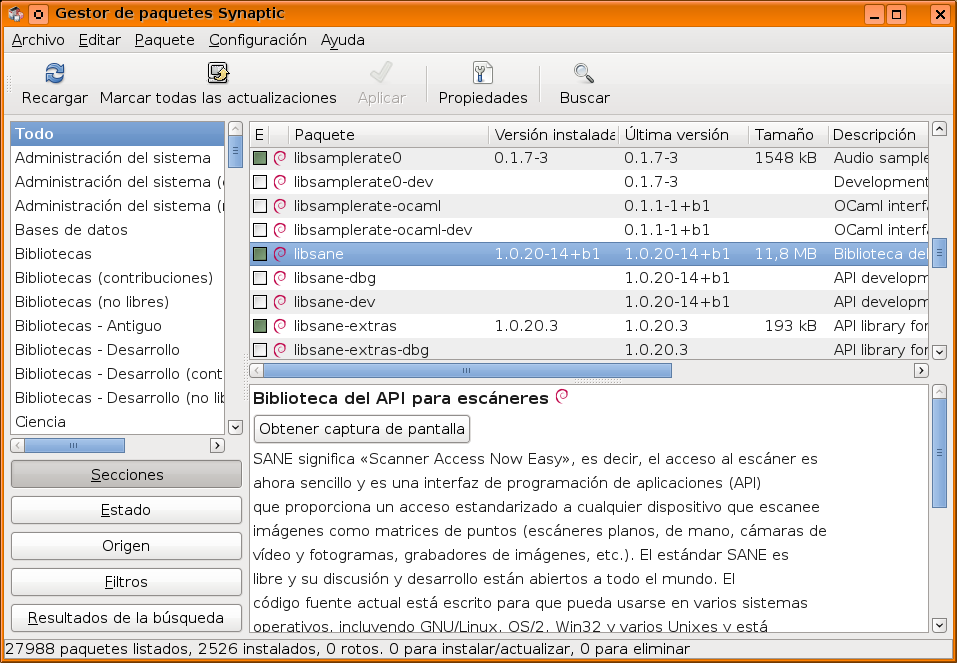Click the Aplicar checkmark icon
This screenshot has width=957, height=663.
point(381,73)
